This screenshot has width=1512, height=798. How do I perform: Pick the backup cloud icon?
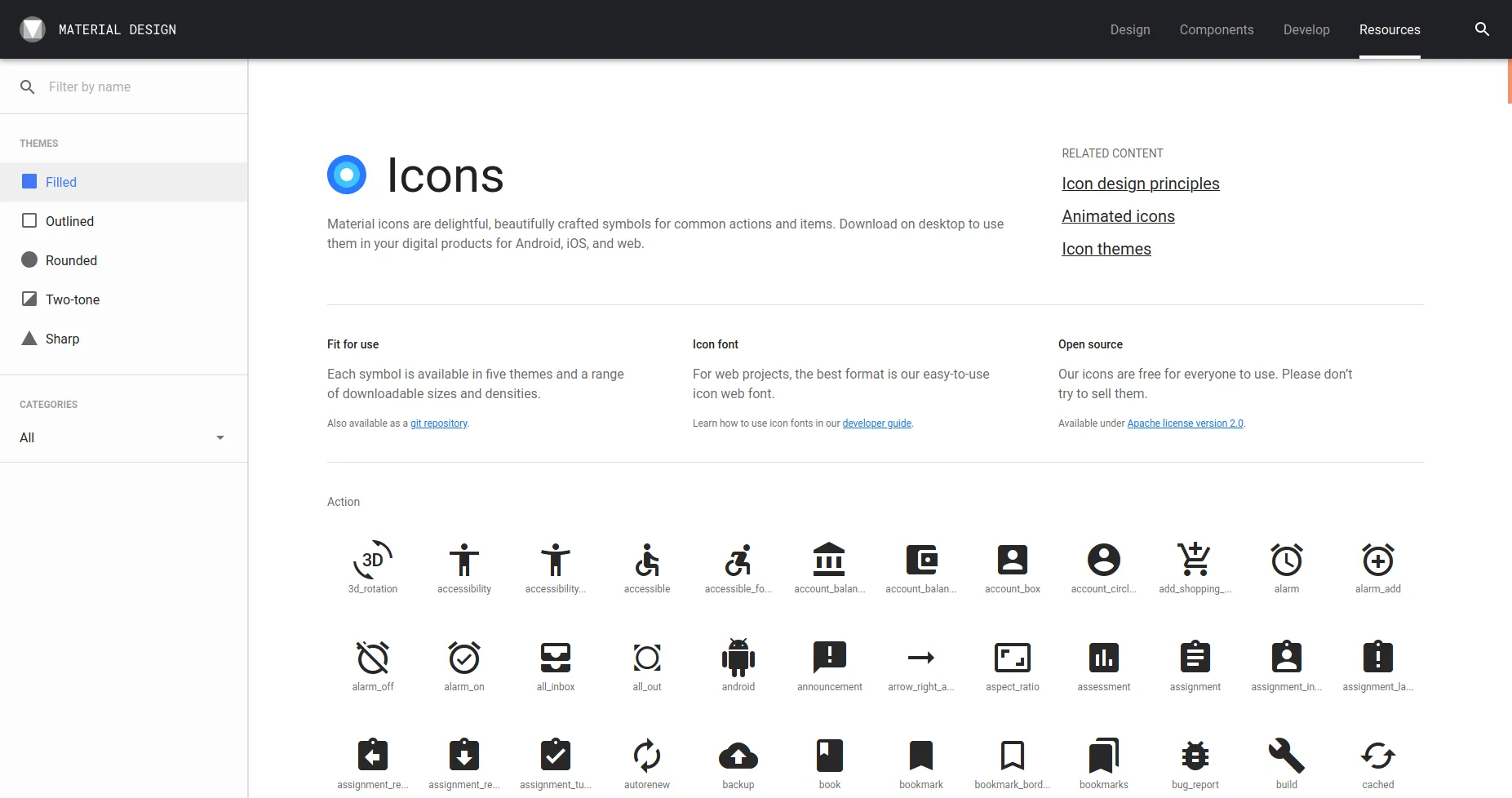click(738, 756)
